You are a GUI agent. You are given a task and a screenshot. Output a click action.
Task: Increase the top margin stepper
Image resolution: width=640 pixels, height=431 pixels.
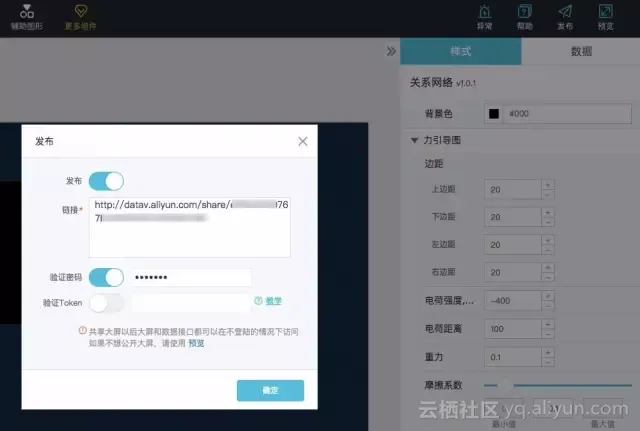point(548,185)
